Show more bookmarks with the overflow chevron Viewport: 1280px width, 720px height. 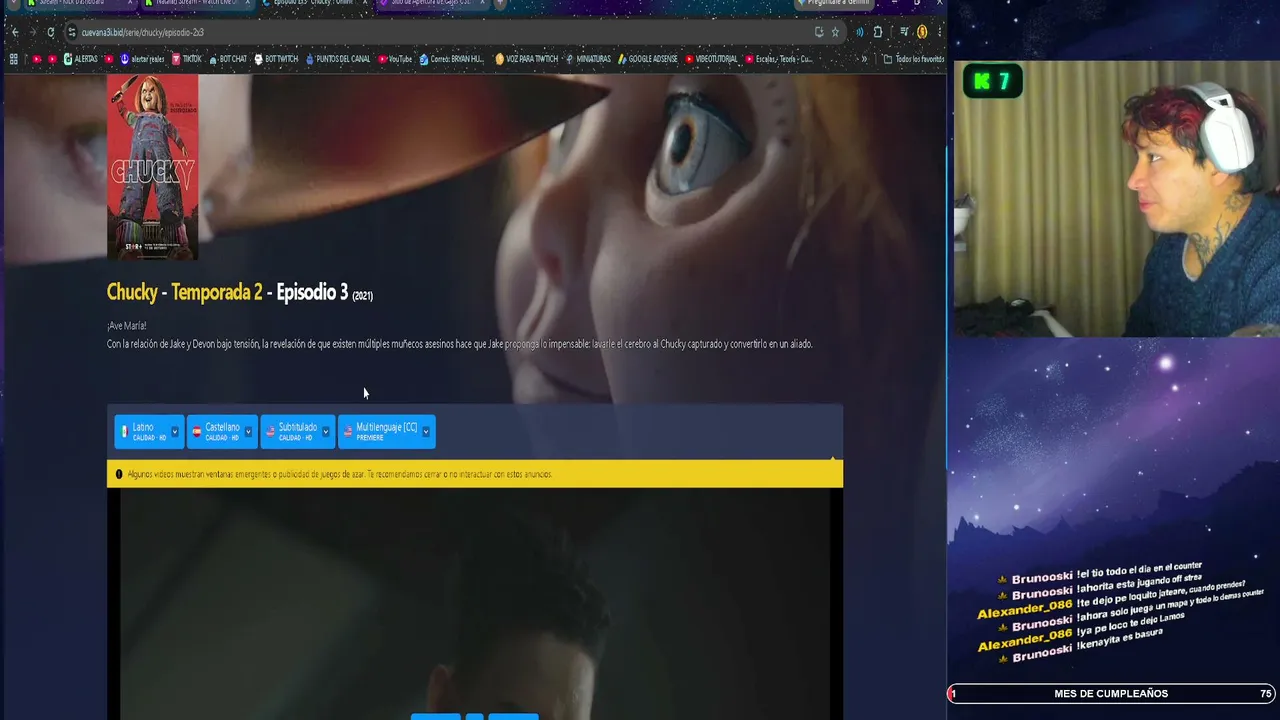864,59
